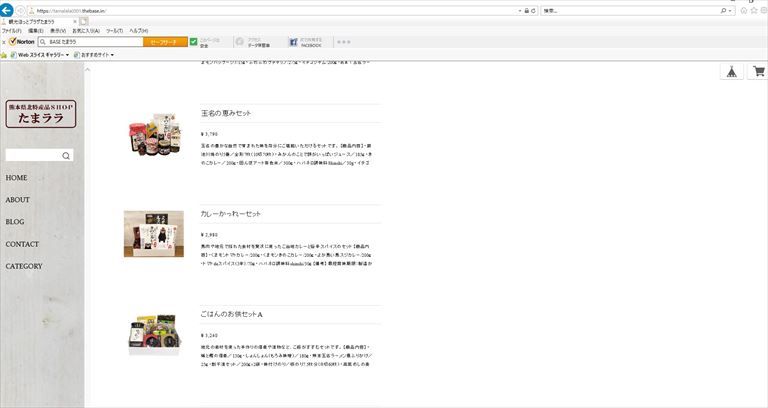This screenshot has width=768, height=408.
Task: Click the small up chevron beside sidebar
Action: 88,70
